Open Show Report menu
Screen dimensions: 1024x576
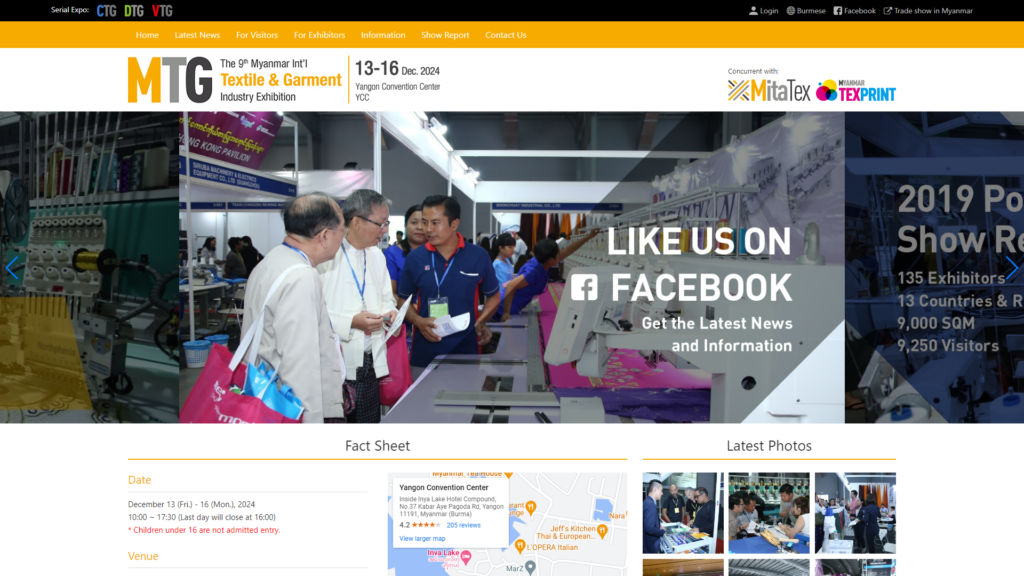click(445, 35)
